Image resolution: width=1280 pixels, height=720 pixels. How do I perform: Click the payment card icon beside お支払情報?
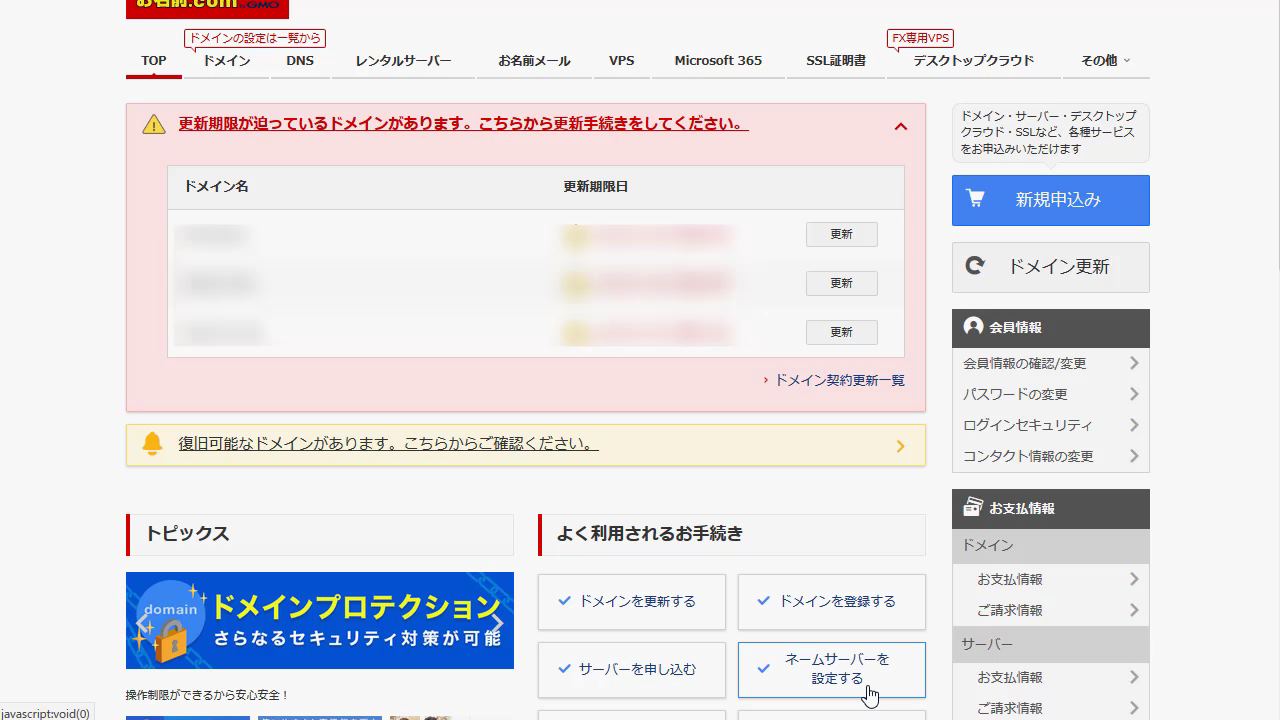click(x=973, y=508)
